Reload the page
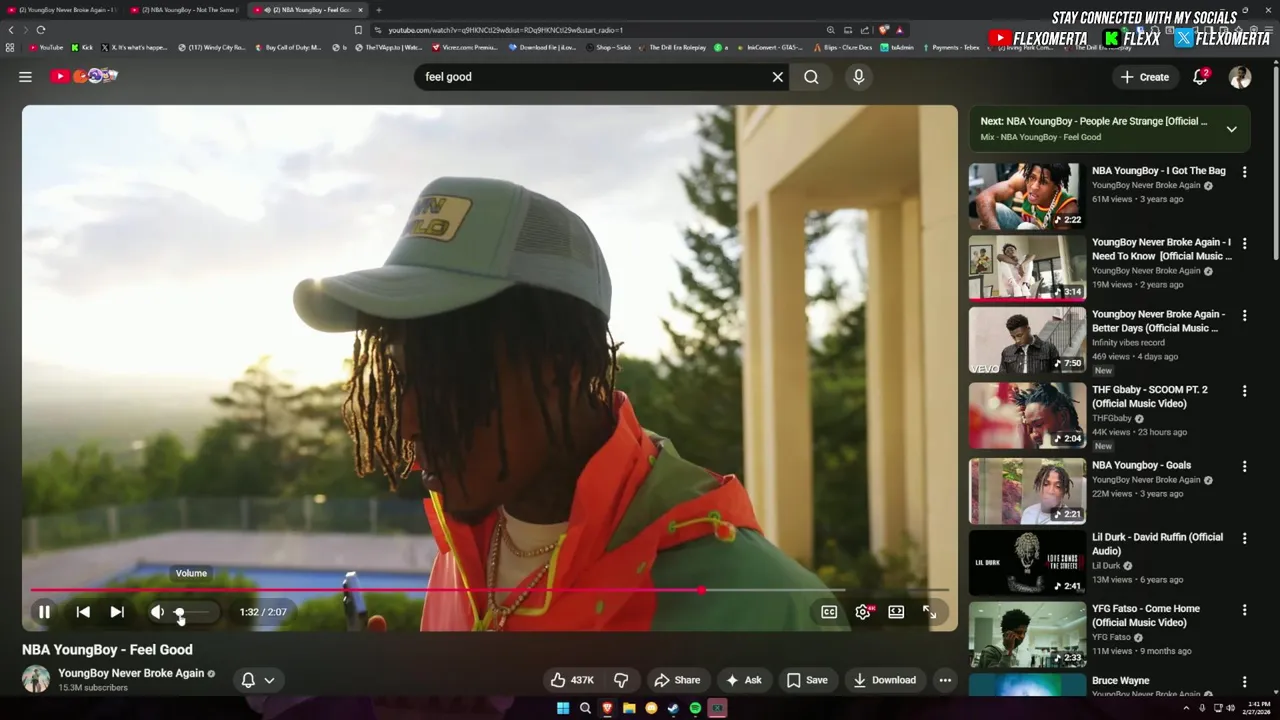Image resolution: width=1280 pixels, height=720 pixels. pos(40,30)
